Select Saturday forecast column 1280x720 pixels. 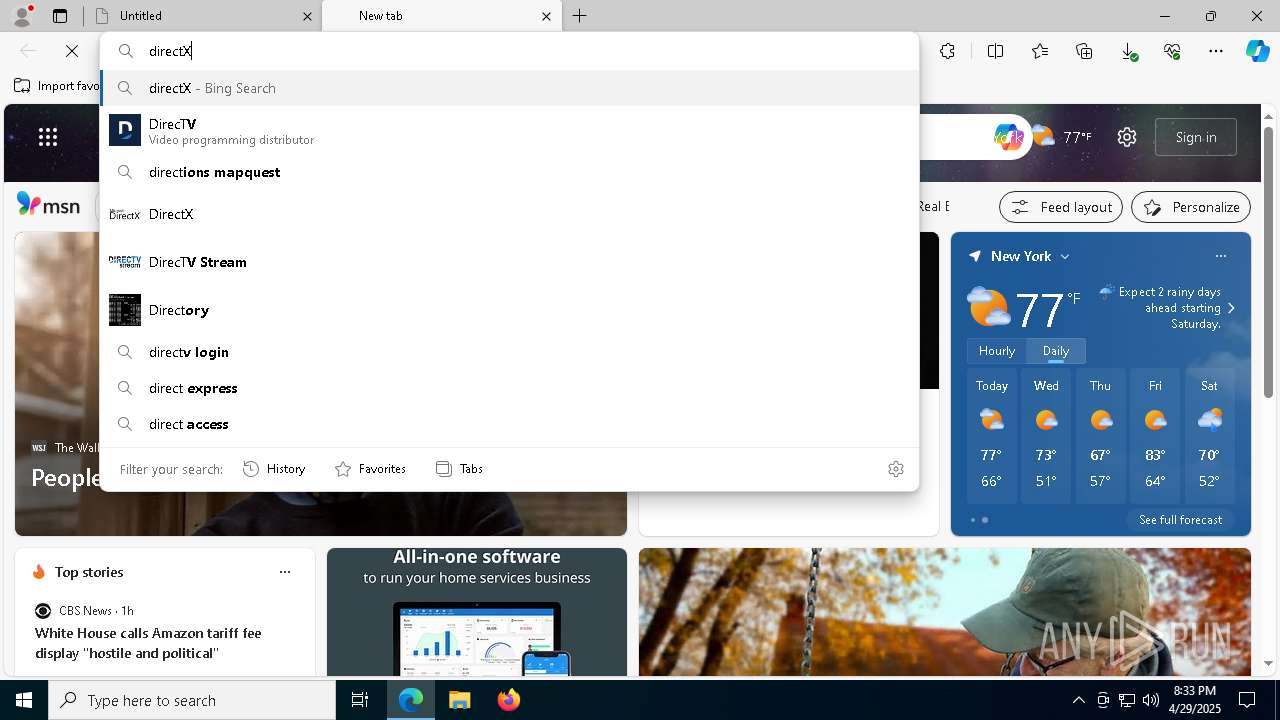[1209, 437]
